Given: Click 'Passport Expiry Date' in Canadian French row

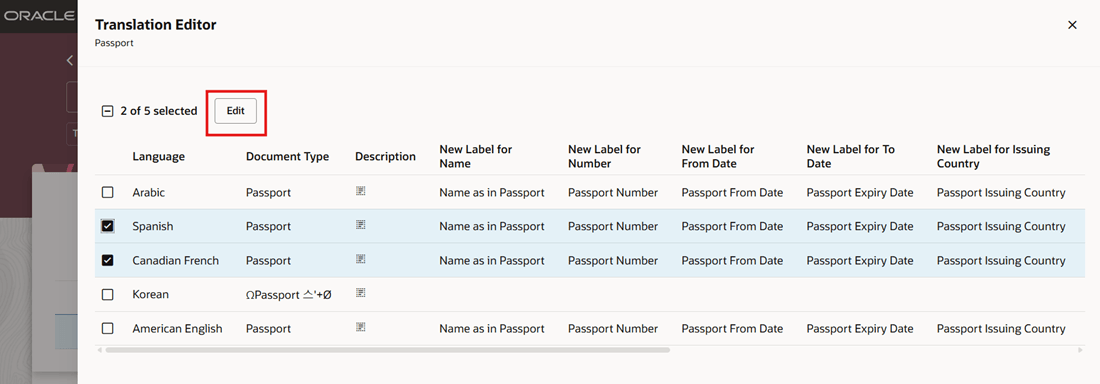Looking at the screenshot, I should 860,260.
